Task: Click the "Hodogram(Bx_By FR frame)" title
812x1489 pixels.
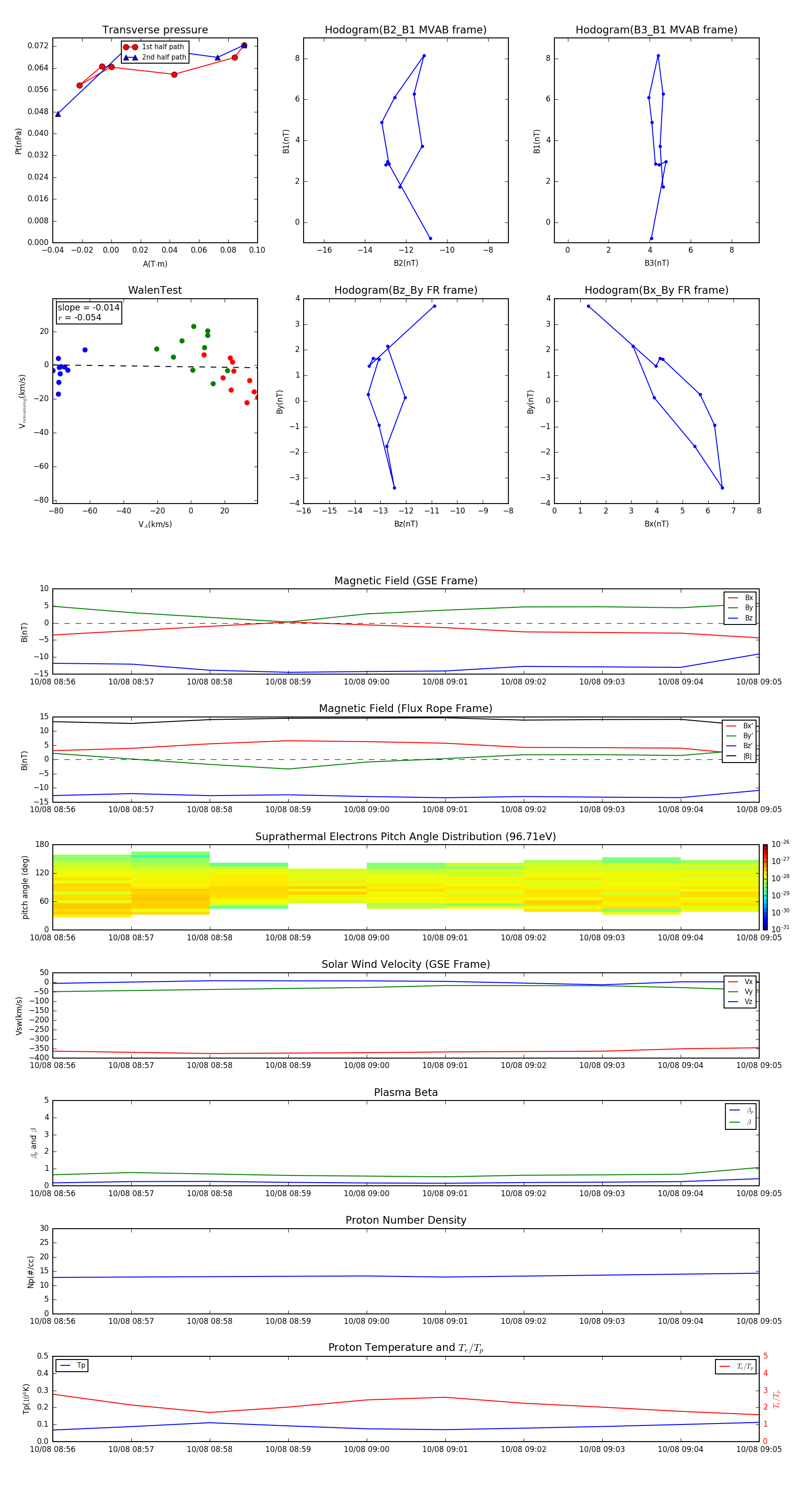Action: pyautogui.click(x=656, y=290)
